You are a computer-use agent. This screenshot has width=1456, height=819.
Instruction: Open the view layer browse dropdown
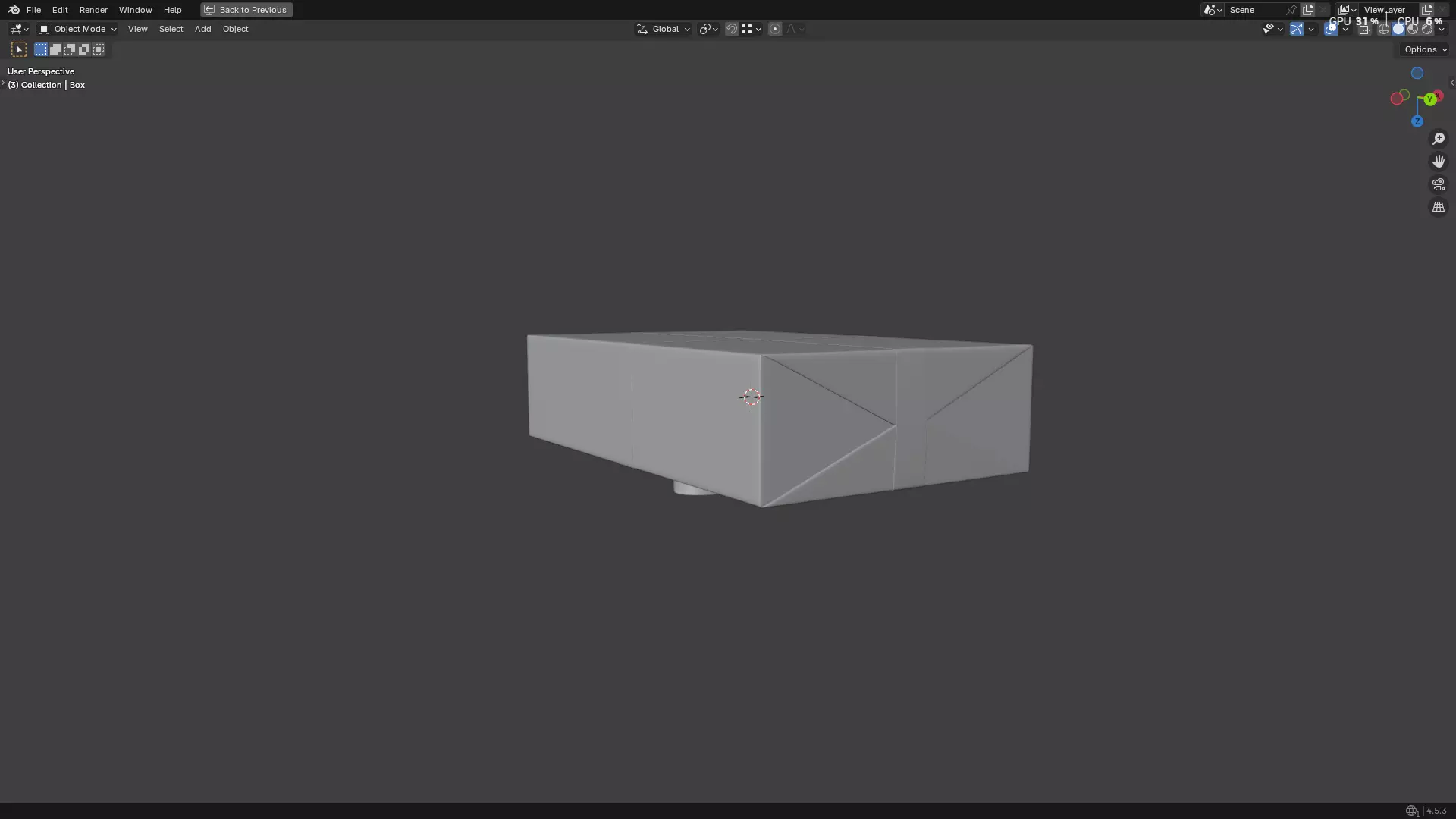[x=1347, y=10]
